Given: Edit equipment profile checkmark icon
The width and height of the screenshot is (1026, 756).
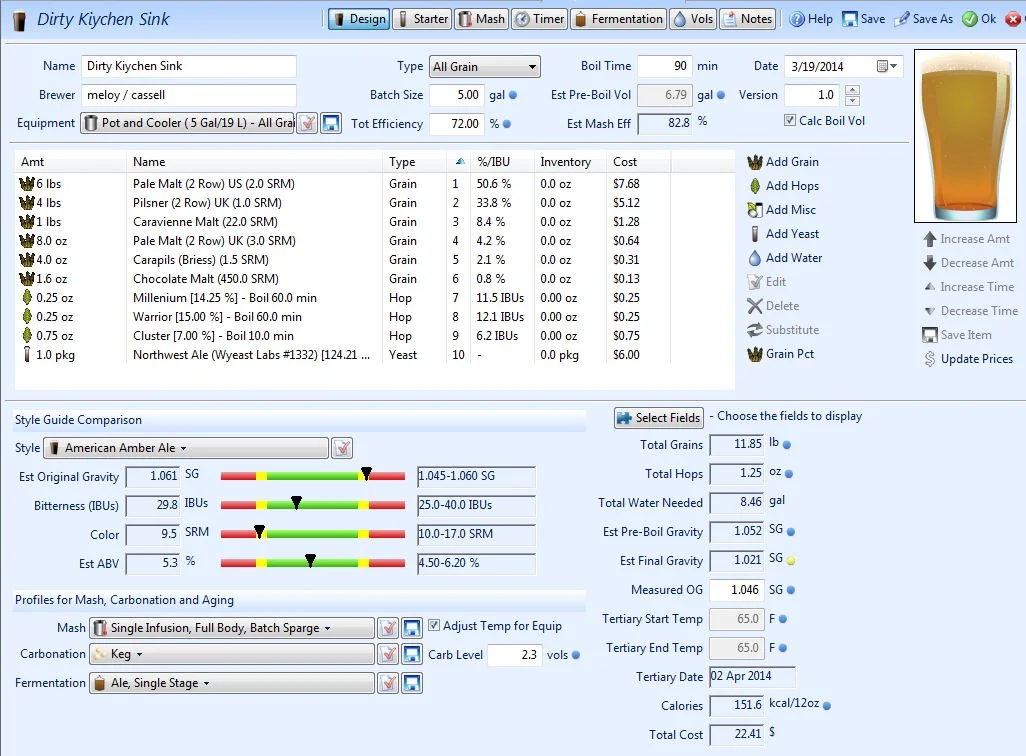Looking at the screenshot, I should click(x=307, y=123).
